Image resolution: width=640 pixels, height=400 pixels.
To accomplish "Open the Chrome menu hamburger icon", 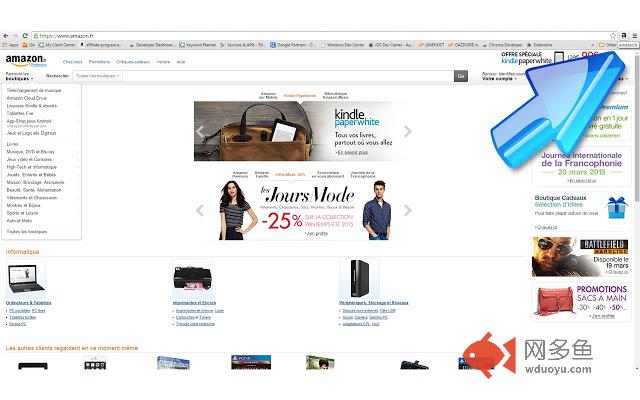I will [x=635, y=36].
